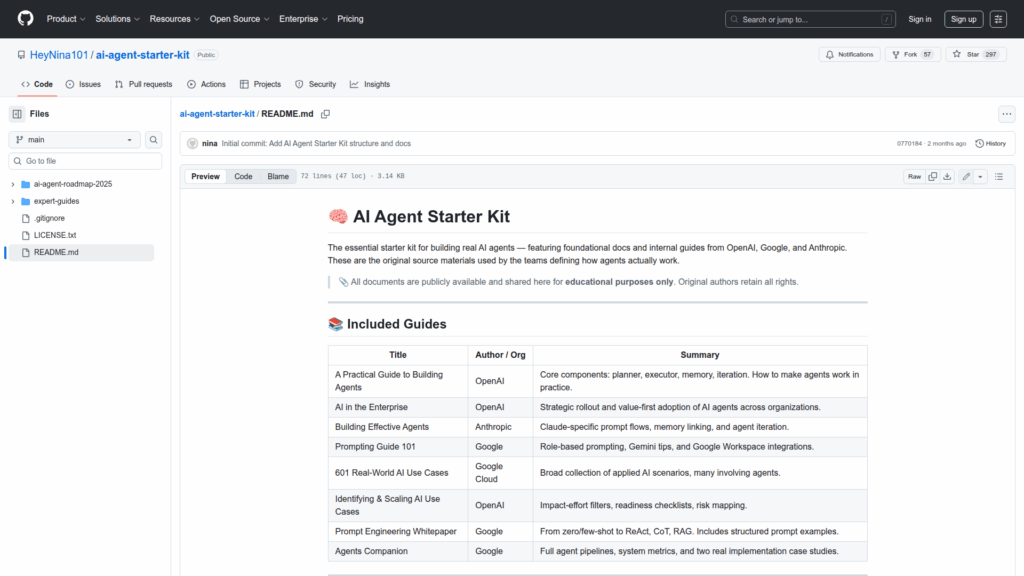Open the Product menu in header
This screenshot has width=1024, height=576.
(x=66, y=19)
